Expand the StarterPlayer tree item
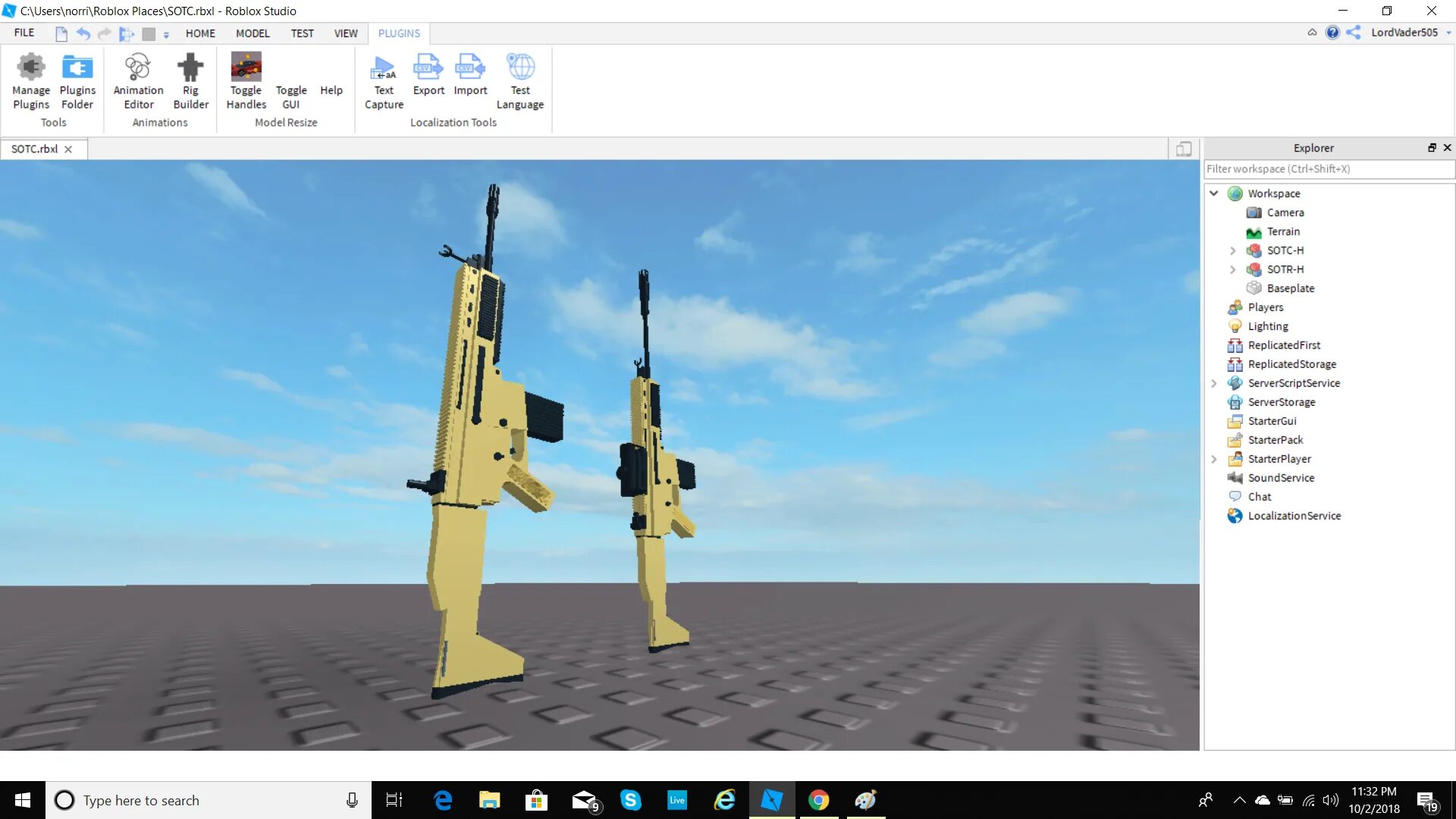Screen dimensions: 1456x819 [1214, 459]
